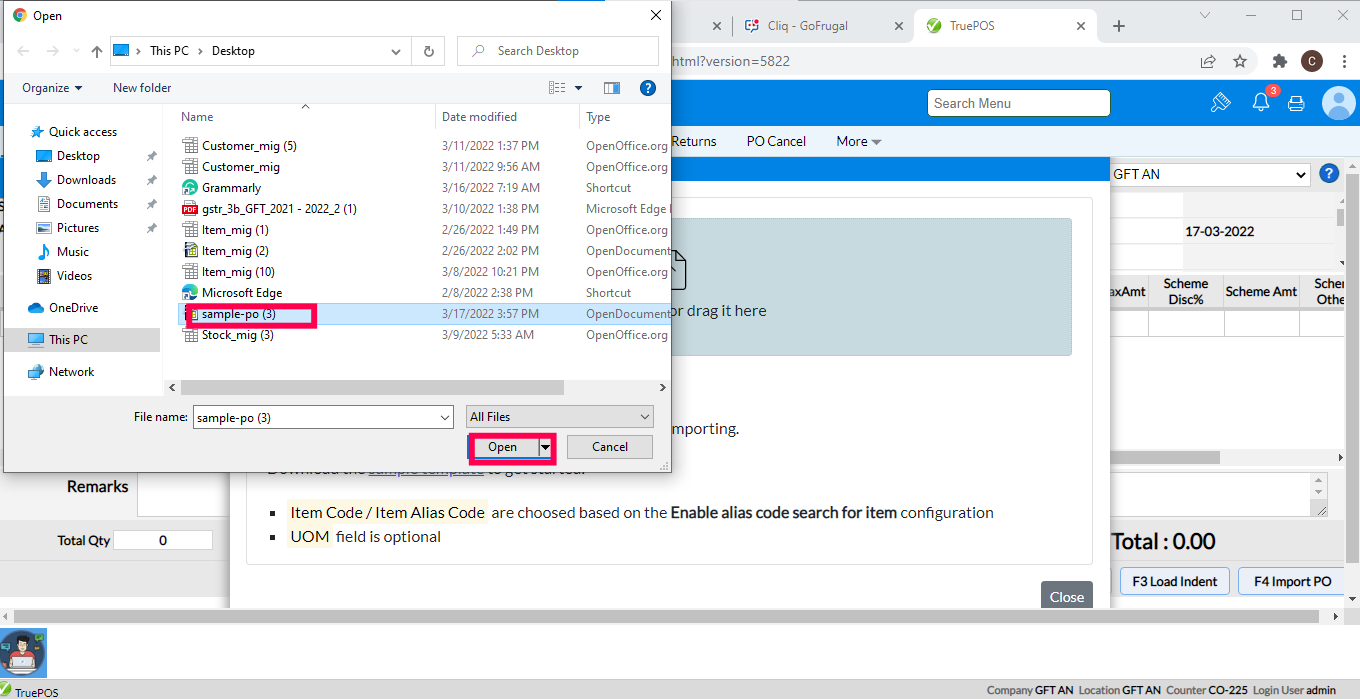
Task: Click the TruePOS edit tool icon
Action: pos(1220,102)
